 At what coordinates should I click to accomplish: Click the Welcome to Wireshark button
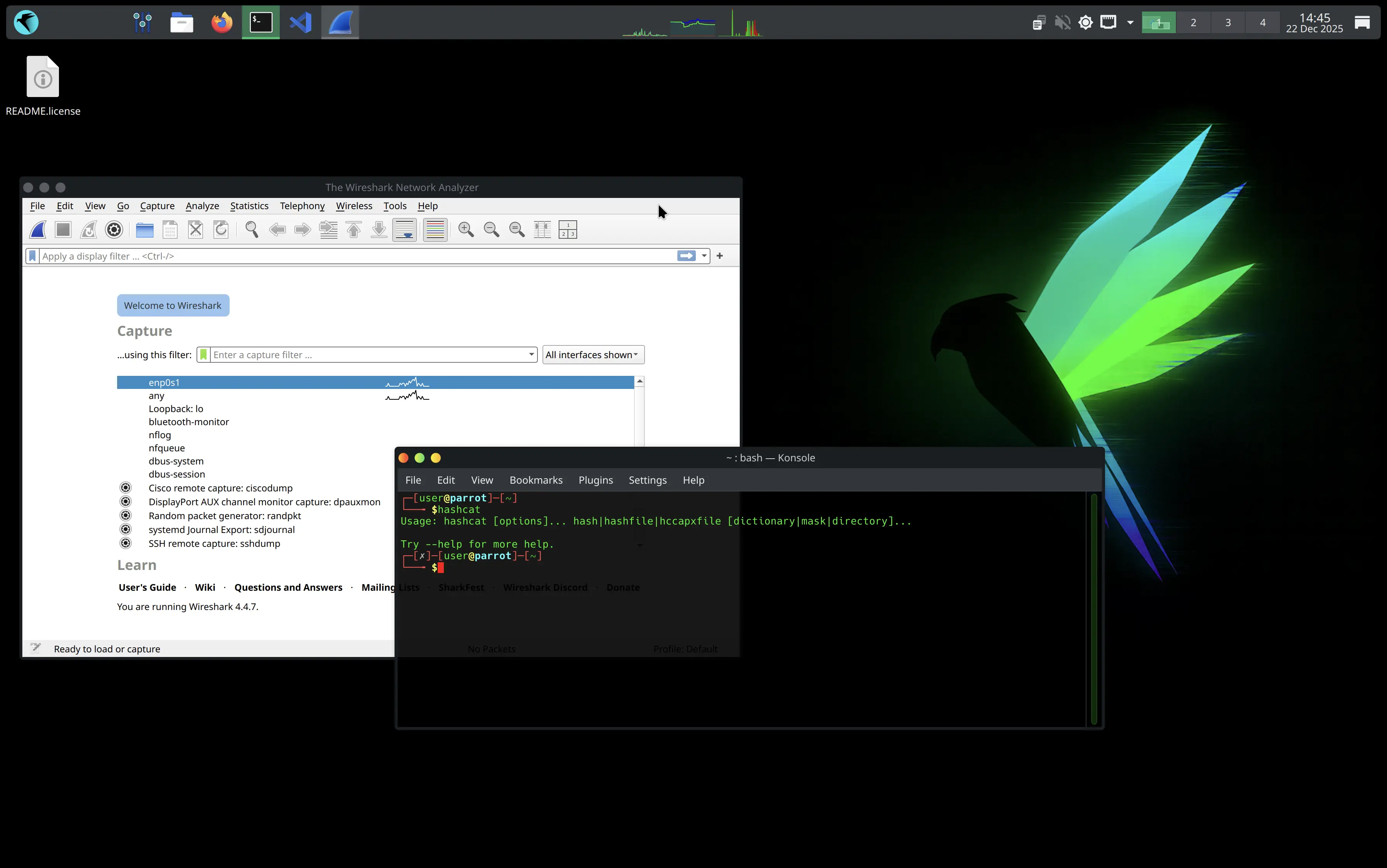coord(173,305)
